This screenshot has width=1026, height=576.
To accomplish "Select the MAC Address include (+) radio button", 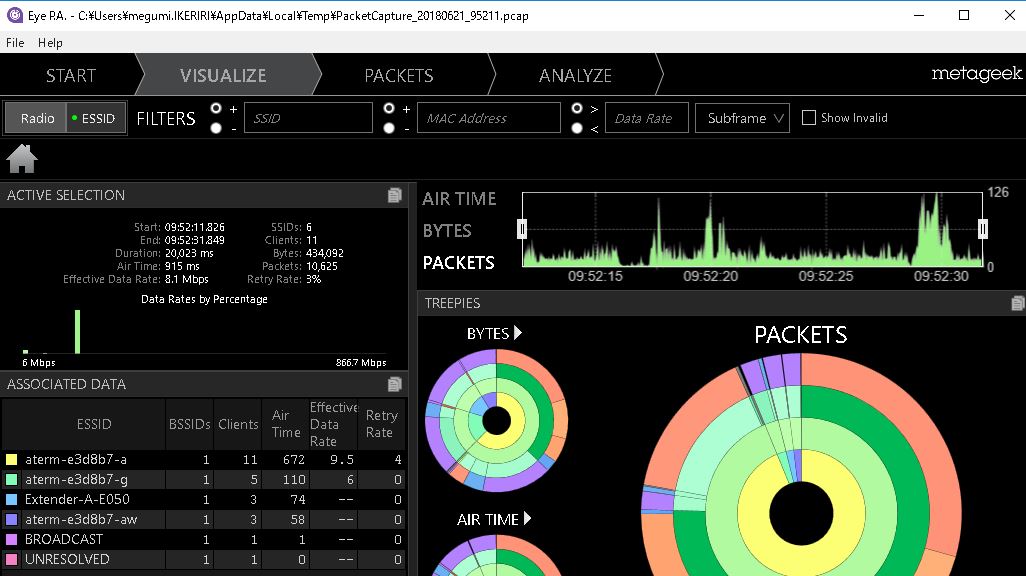I will (389, 109).
